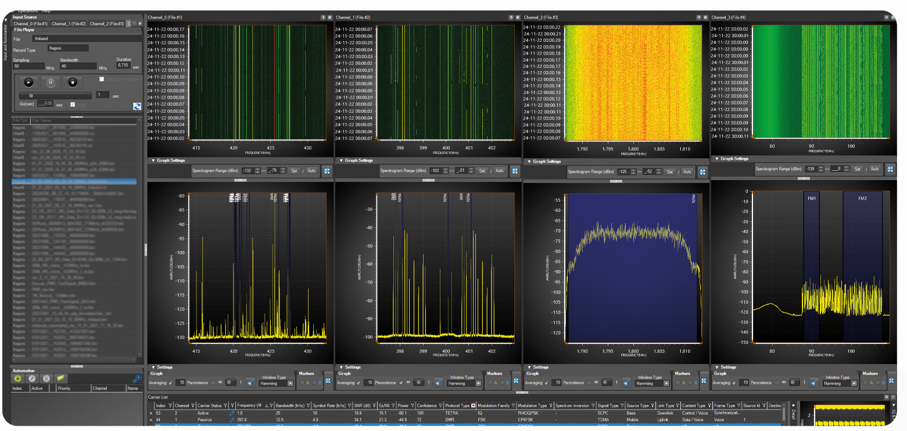Screen dimensions: 907x431
Task: Click the green start icon in Automation panel
Action: point(18,379)
